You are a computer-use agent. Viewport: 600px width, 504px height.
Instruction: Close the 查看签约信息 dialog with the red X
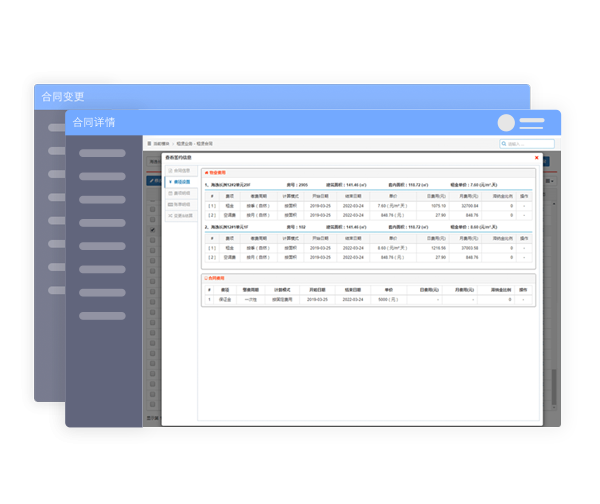pyautogui.click(x=536, y=157)
